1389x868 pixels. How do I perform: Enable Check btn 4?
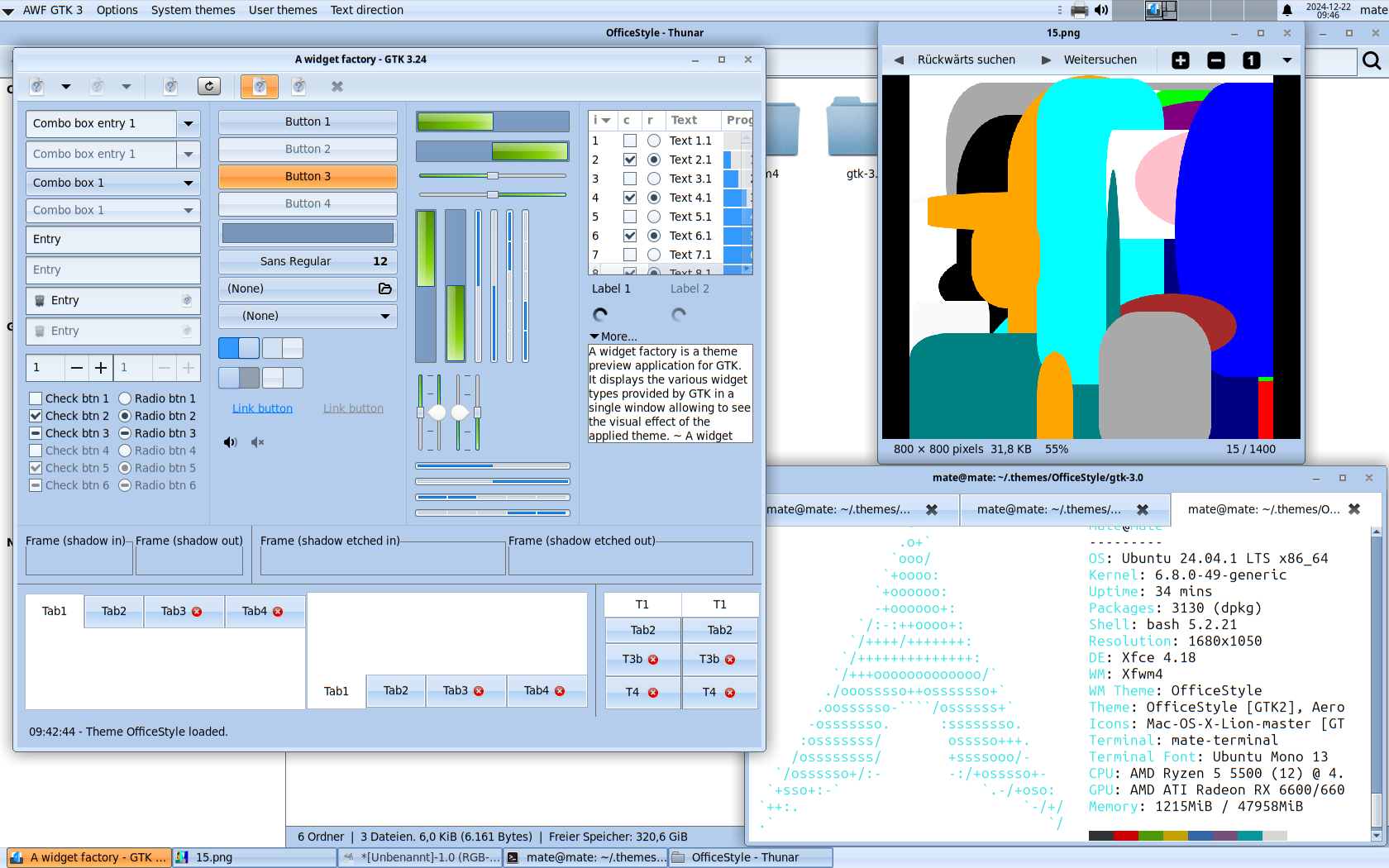coord(36,451)
